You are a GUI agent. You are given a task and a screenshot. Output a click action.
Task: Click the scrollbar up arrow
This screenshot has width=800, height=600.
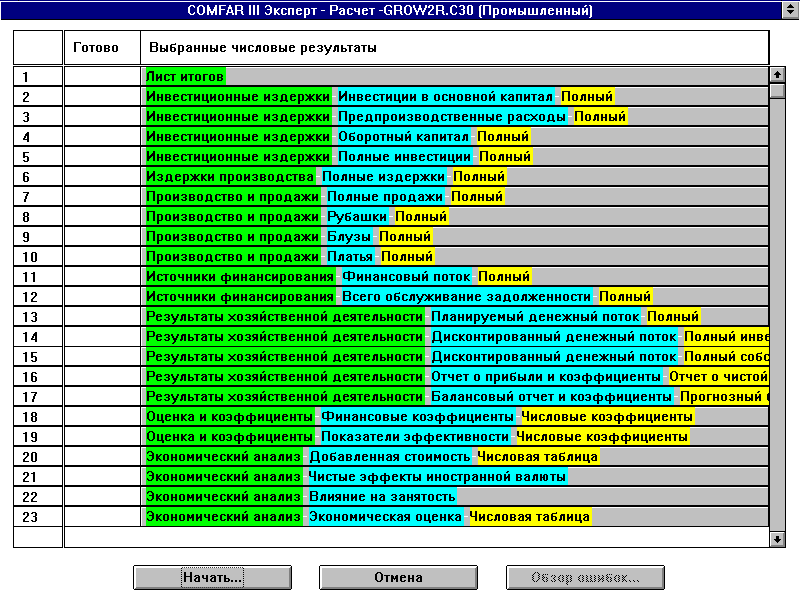[x=777, y=75]
